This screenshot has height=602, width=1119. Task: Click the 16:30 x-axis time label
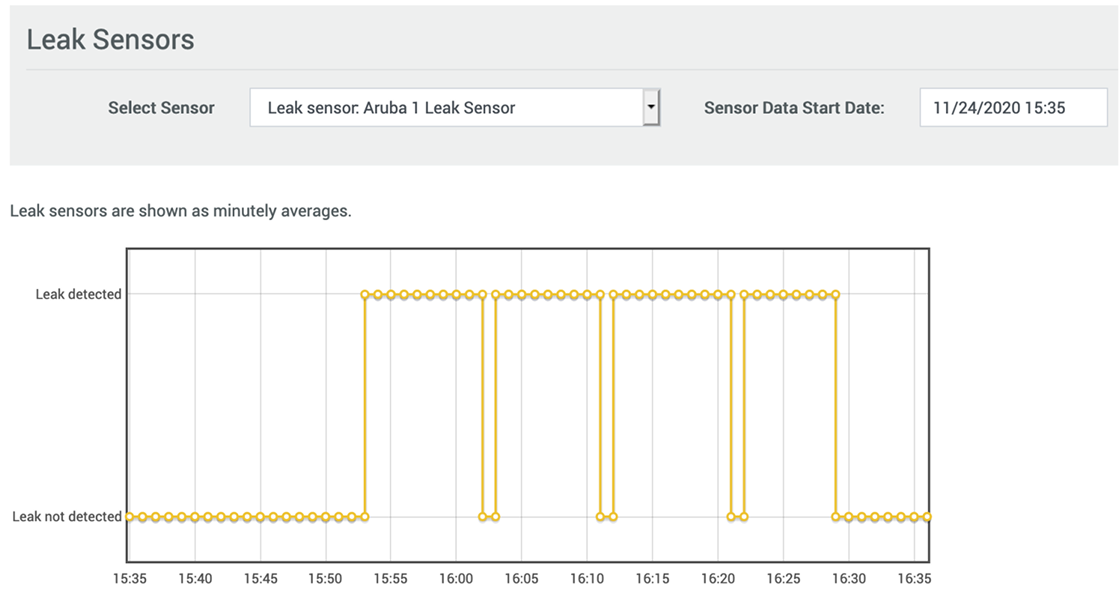tap(848, 579)
